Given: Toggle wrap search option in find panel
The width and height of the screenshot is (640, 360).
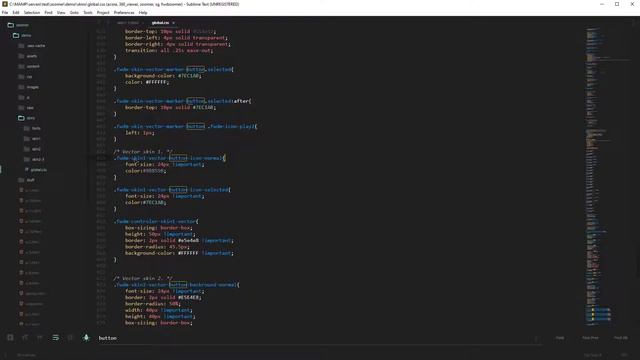Looking at the screenshot, I should click(x=56, y=338).
